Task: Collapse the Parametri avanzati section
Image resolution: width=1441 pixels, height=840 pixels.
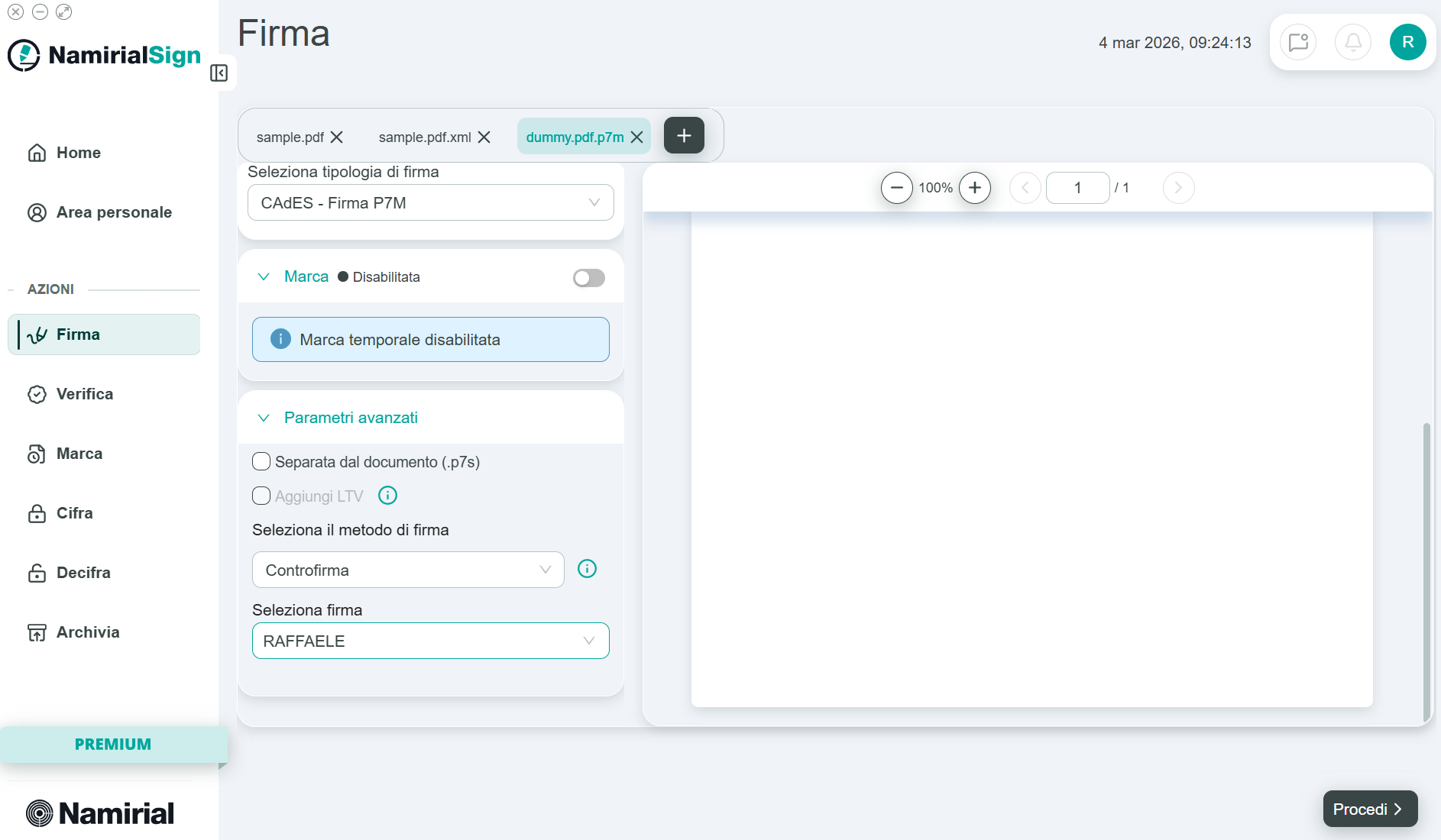Action: (264, 418)
